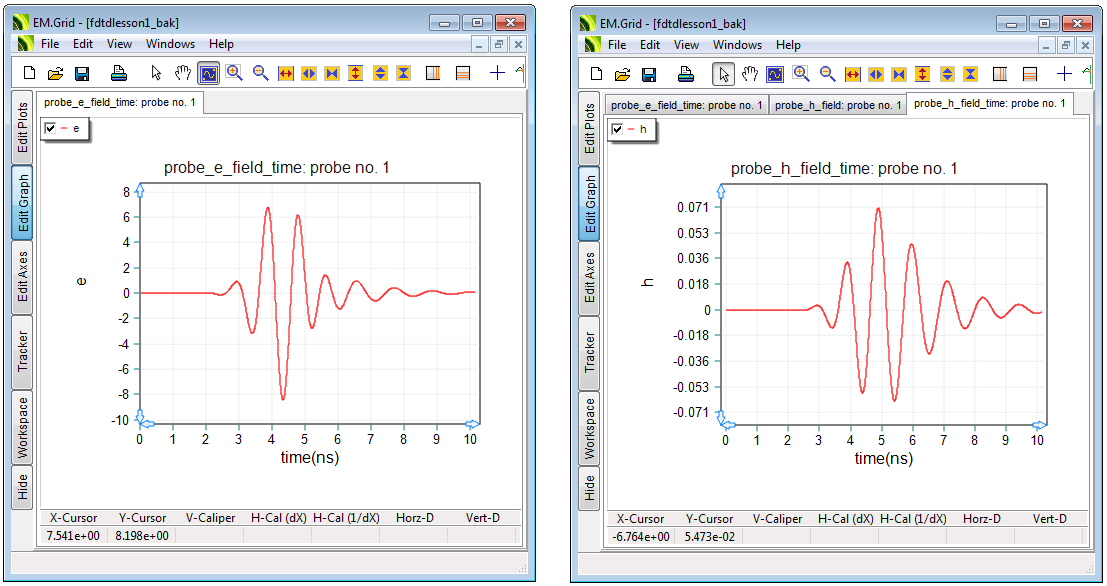Open file via folder icon in right window
The height and width of the screenshot is (586, 1107).
(622, 74)
